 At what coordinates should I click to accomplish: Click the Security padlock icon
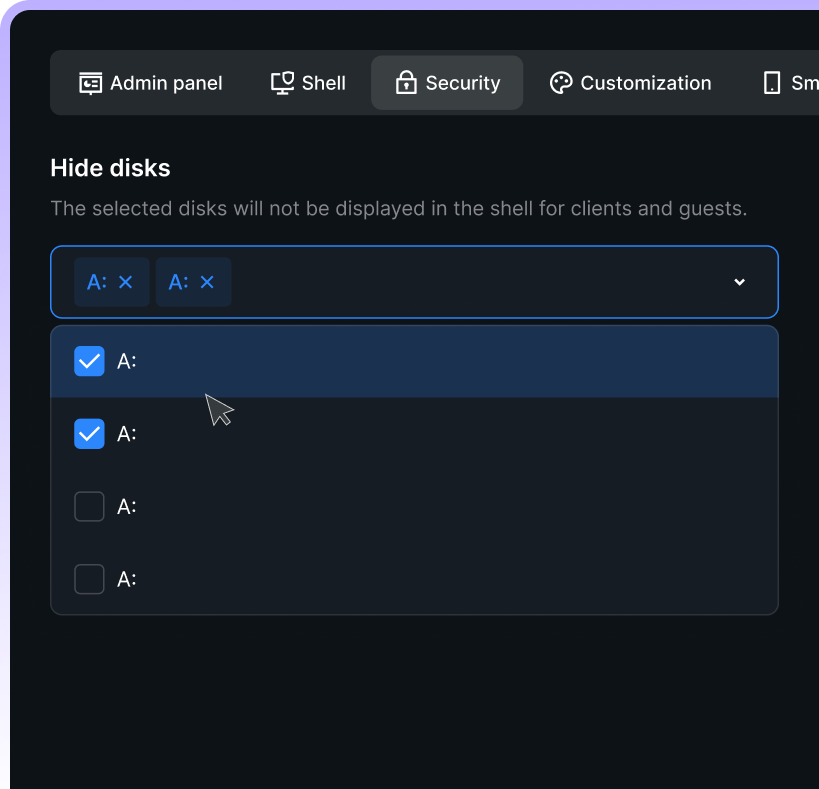click(405, 83)
